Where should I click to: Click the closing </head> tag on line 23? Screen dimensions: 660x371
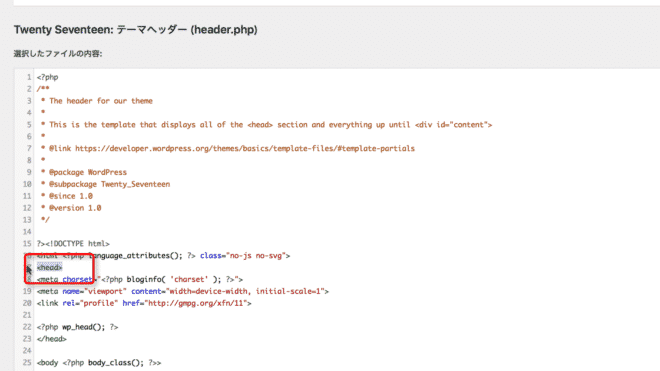tap(51, 339)
